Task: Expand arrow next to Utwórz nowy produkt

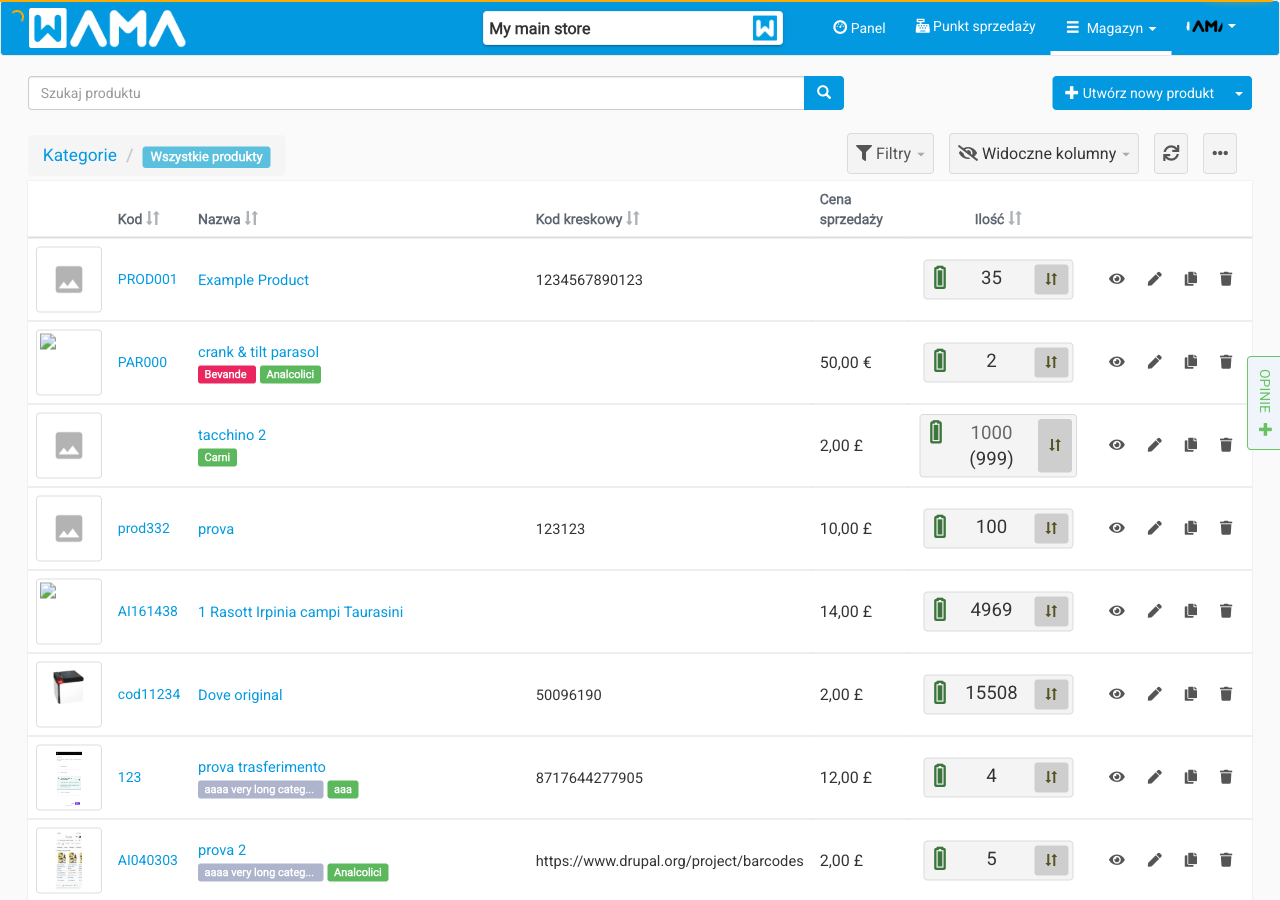Action: 1239,93
